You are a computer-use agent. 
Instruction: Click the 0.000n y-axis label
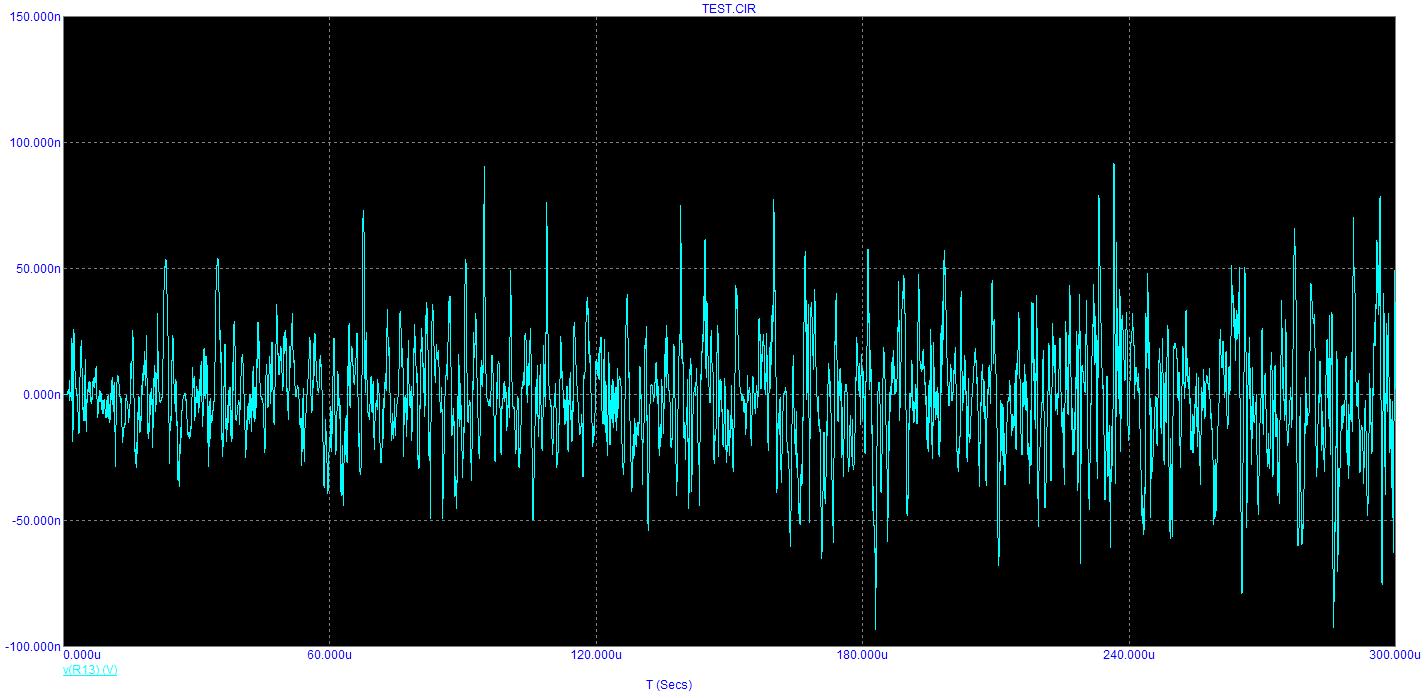pos(41,395)
